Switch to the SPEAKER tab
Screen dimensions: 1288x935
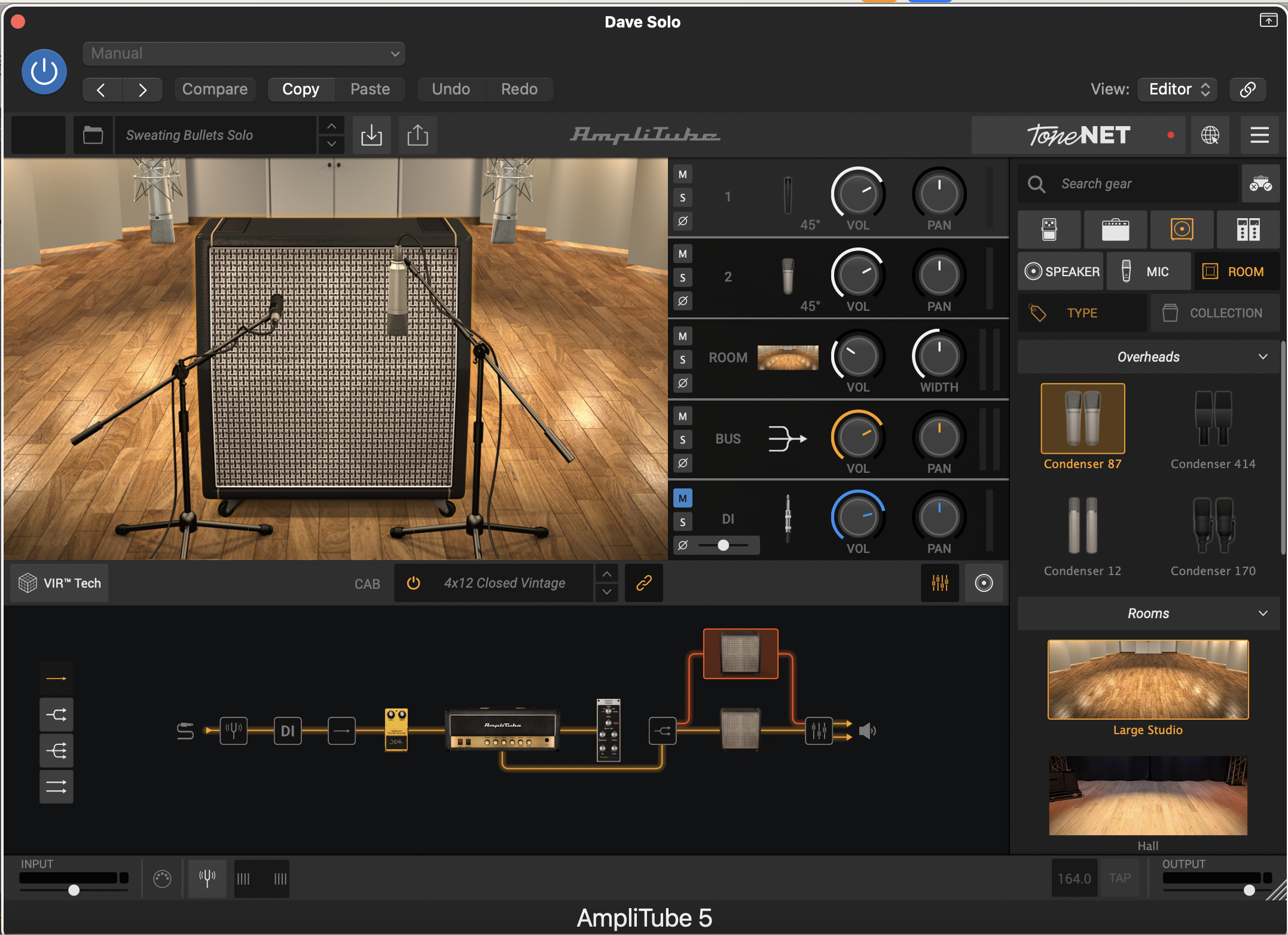(x=1061, y=271)
